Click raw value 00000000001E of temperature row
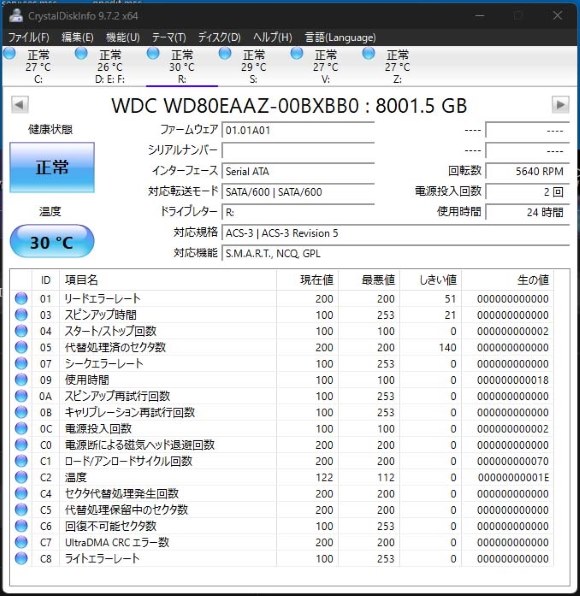580x596 pixels. click(x=513, y=477)
